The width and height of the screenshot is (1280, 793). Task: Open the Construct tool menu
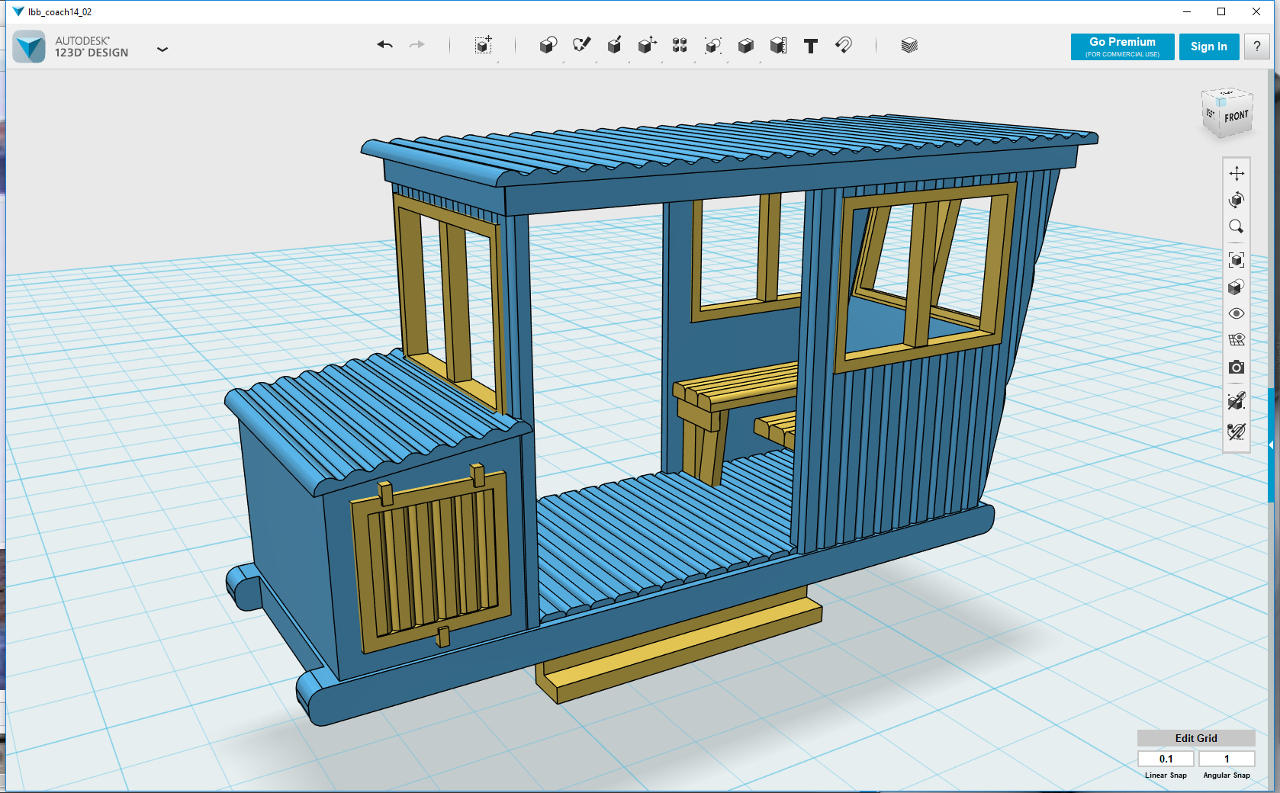click(x=614, y=45)
